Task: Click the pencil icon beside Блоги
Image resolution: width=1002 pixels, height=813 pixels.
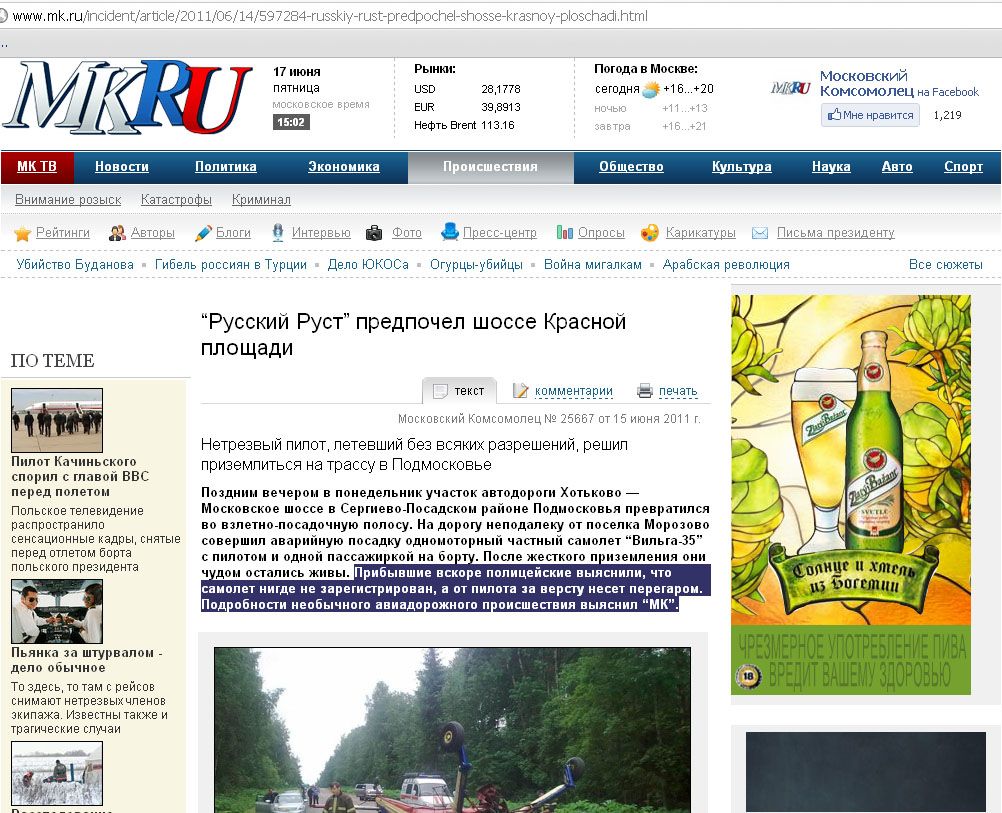Action: click(x=203, y=233)
